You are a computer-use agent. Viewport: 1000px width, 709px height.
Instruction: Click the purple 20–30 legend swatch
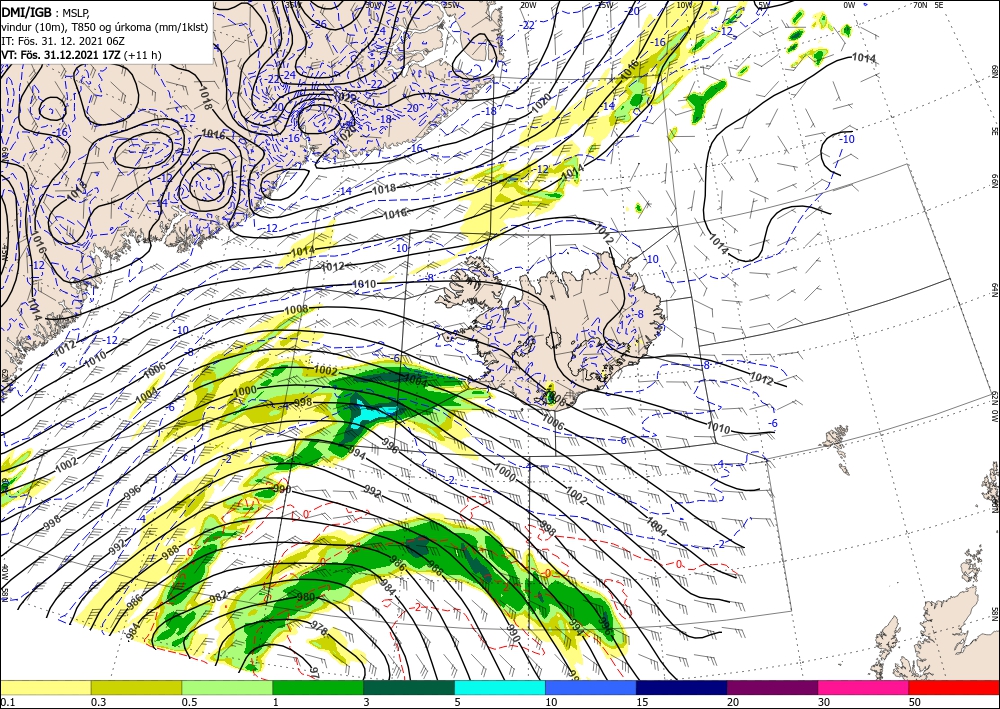coord(772,687)
